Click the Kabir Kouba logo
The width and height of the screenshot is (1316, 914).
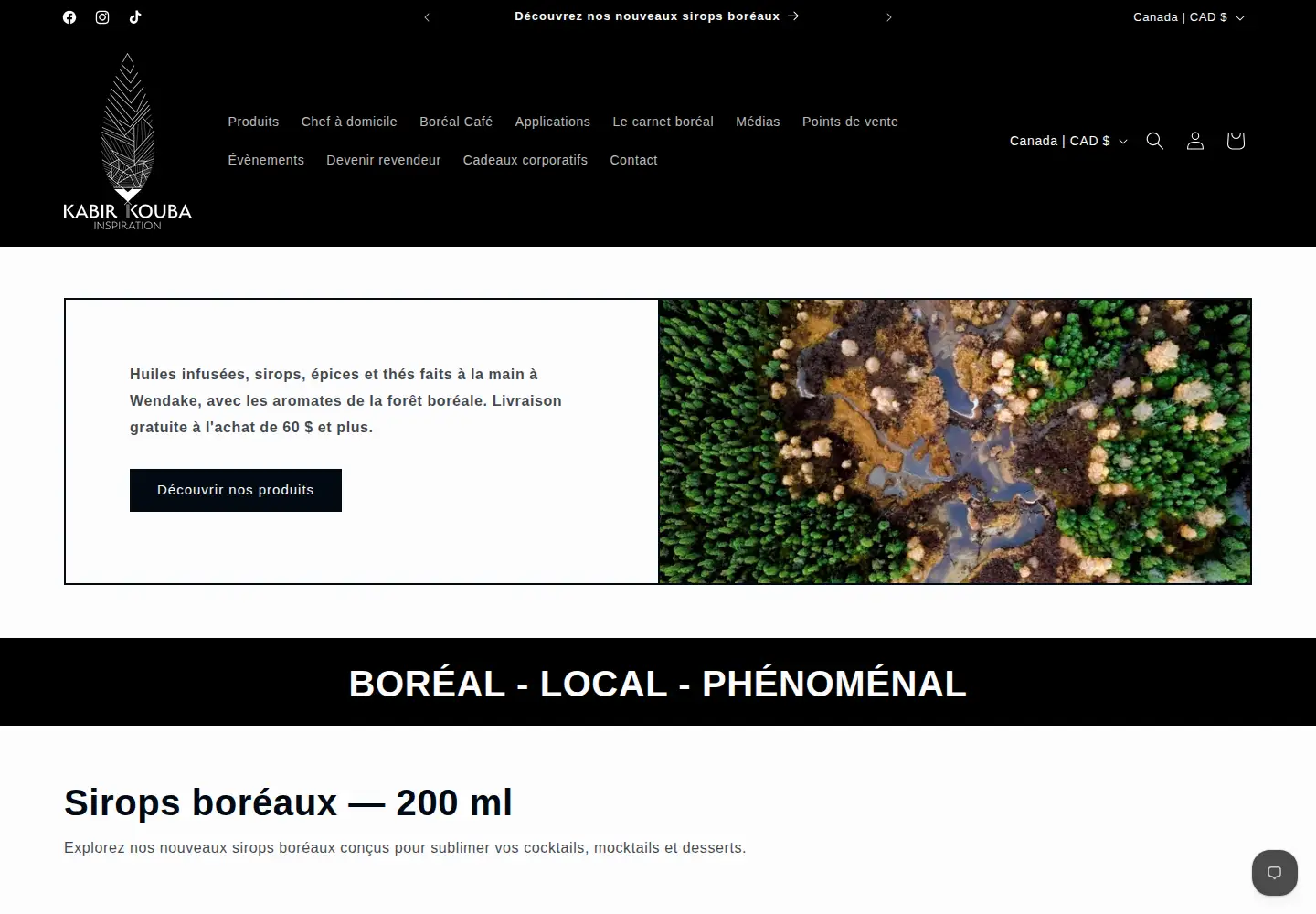tap(127, 141)
